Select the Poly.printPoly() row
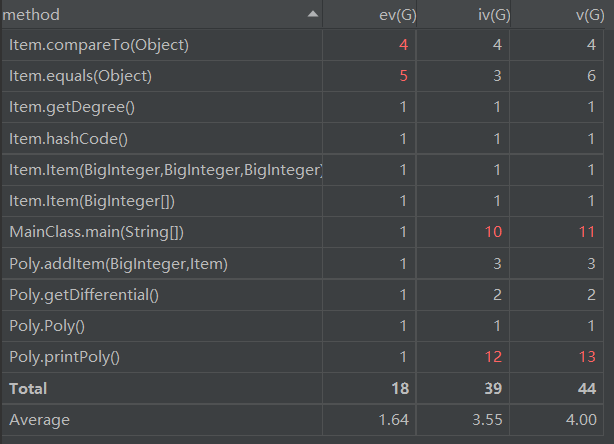 point(302,357)
